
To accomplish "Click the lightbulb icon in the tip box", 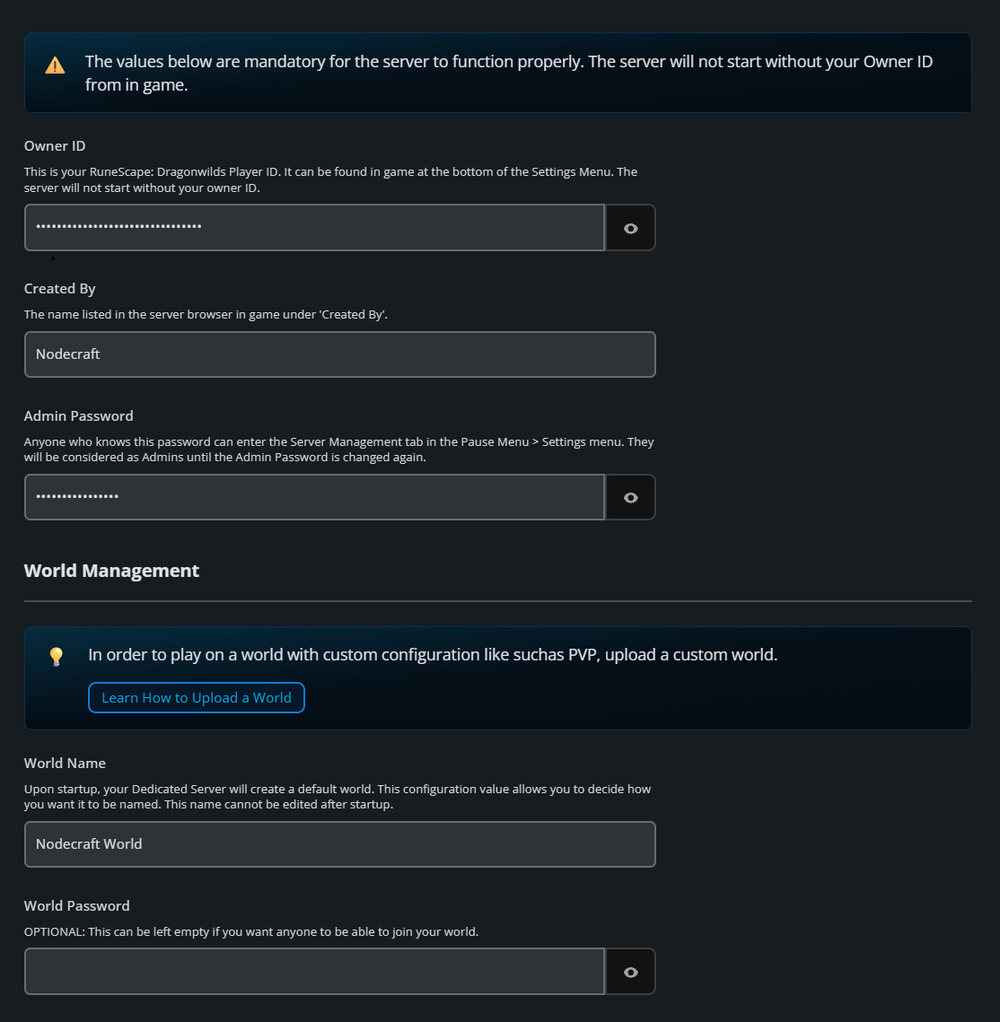I will [x=56, y=657].
